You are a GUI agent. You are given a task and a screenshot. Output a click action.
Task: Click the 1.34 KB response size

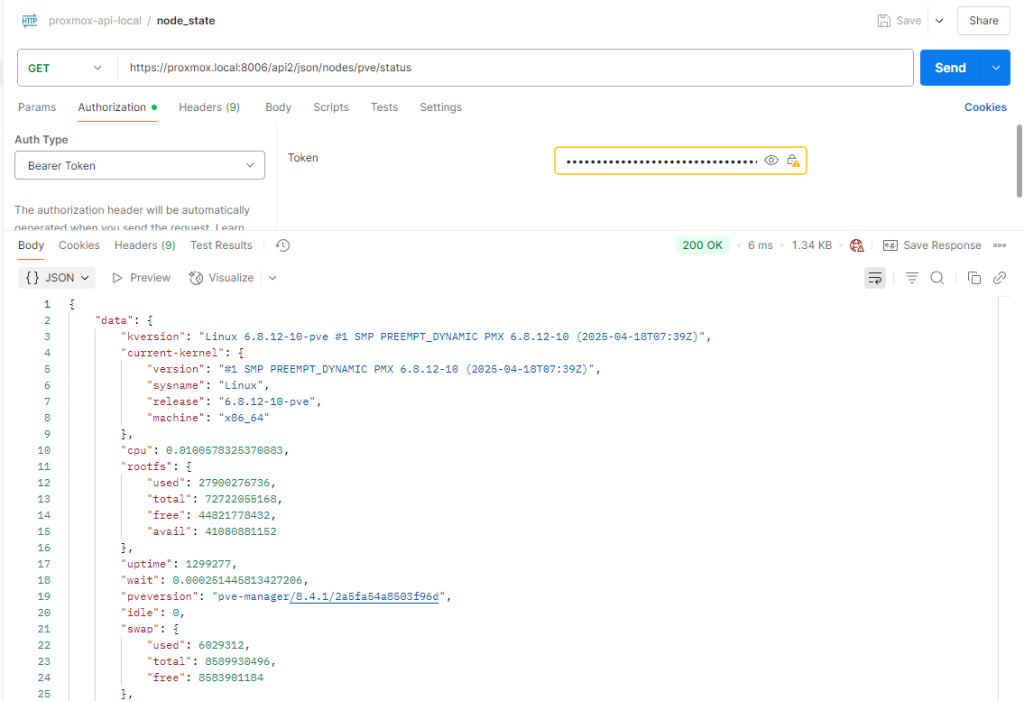tap(812, 245)
